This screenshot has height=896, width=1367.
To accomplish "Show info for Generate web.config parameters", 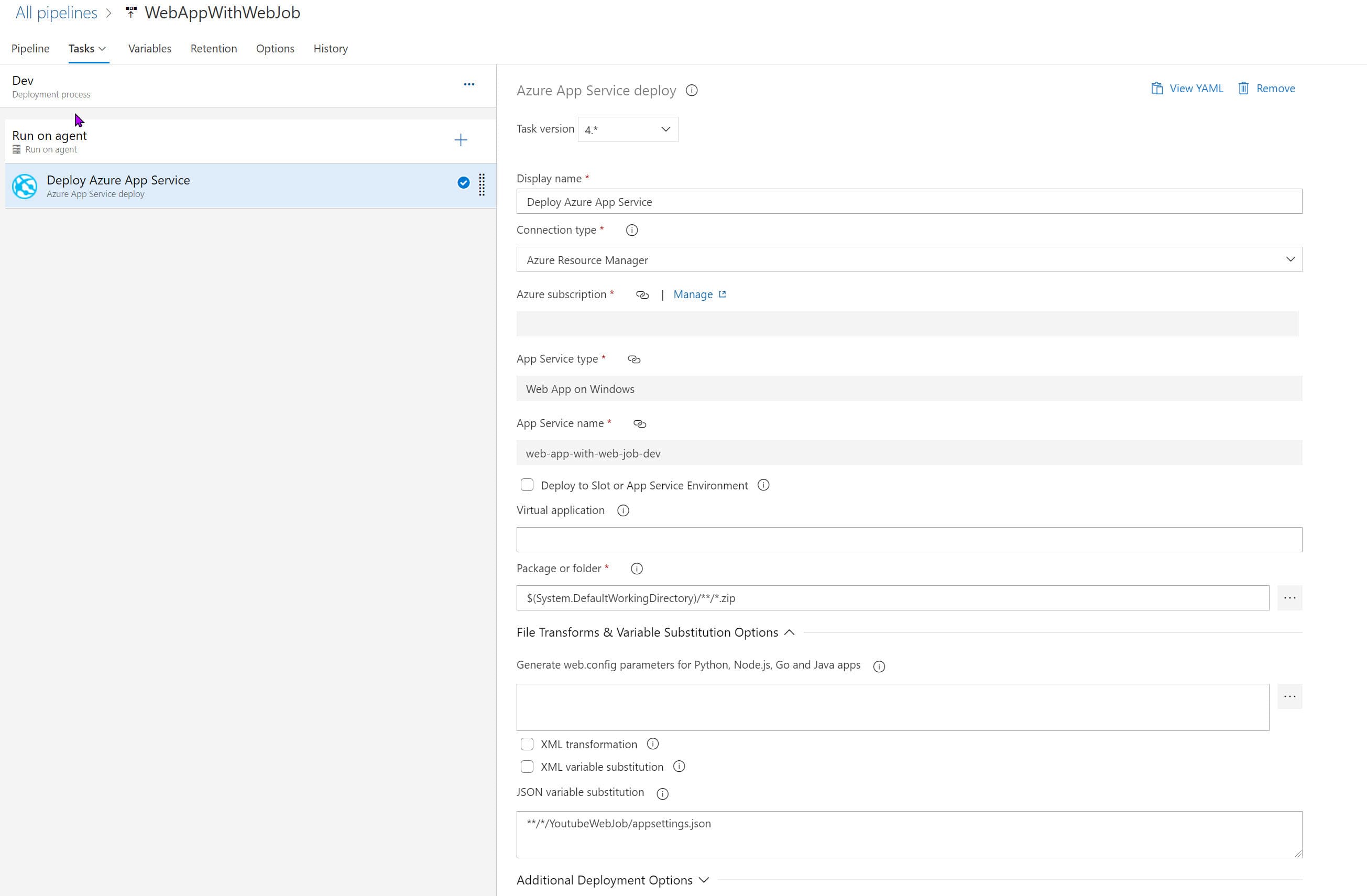I will point(879,666).
